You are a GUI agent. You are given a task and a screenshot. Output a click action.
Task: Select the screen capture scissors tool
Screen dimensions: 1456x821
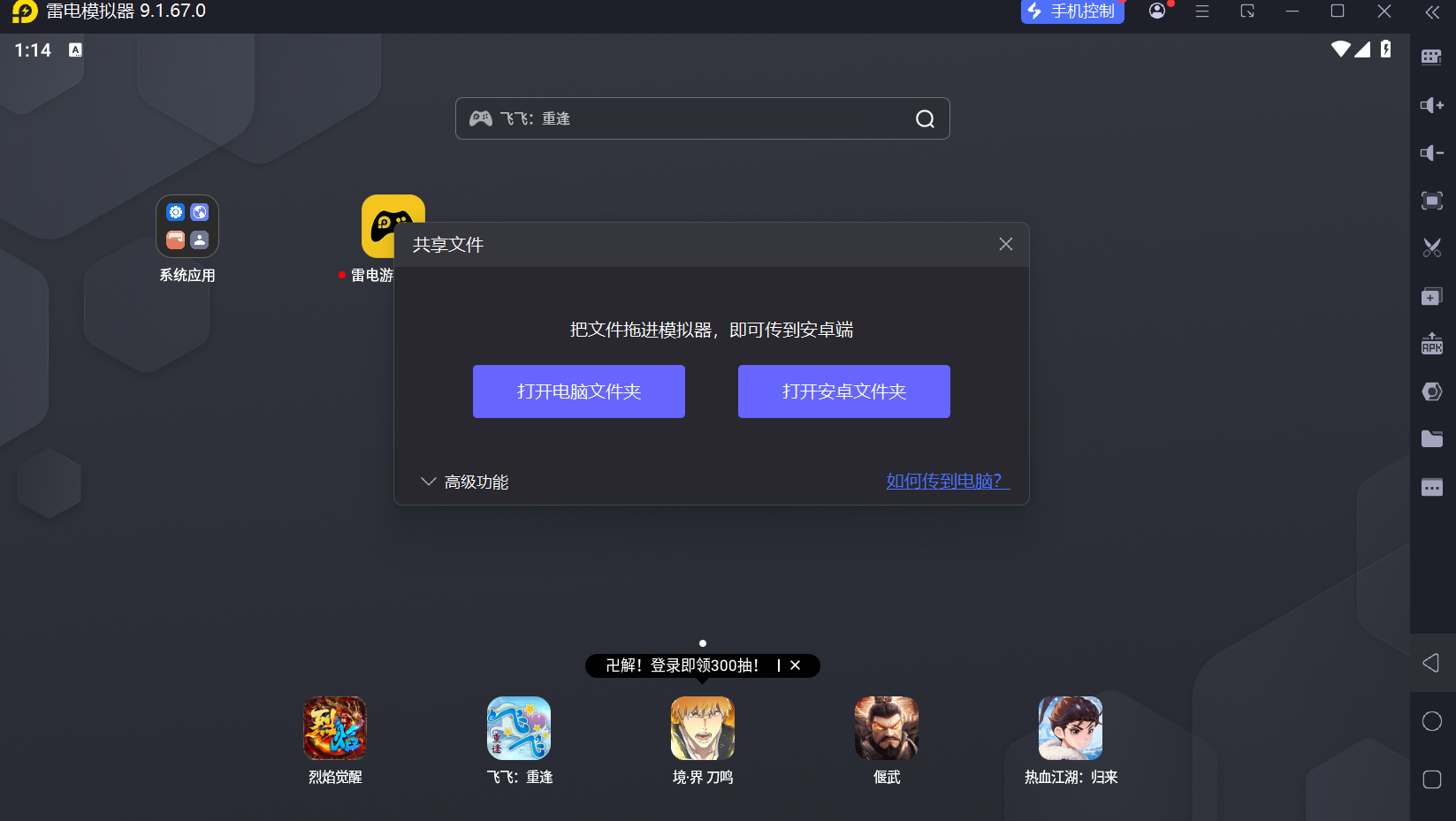pyautogui.click(x=1432, y=248)
